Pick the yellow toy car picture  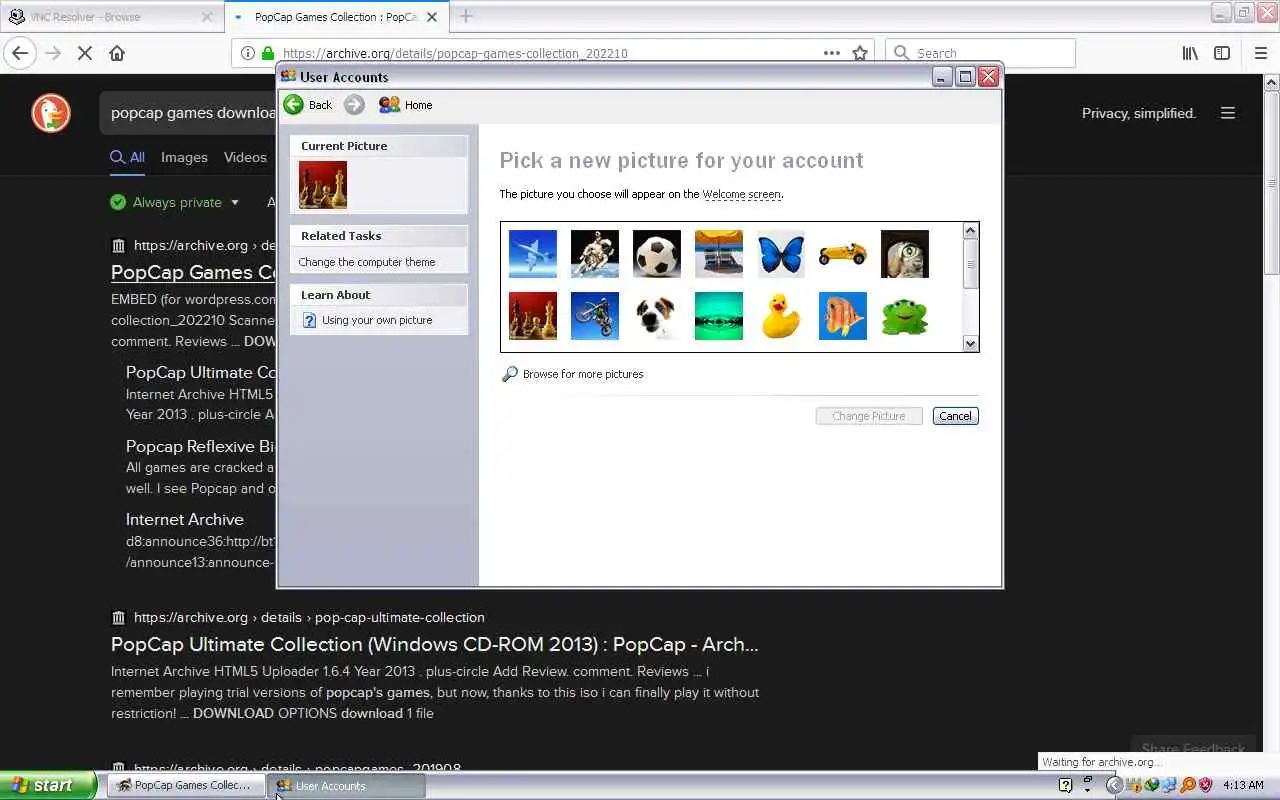(x=843, y=254)
